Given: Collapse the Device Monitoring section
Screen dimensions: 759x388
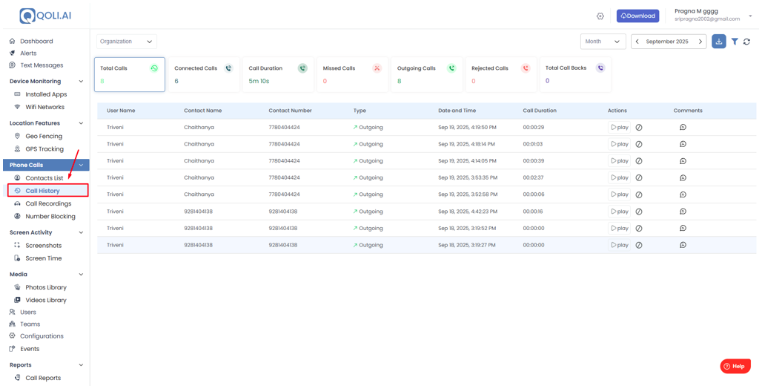Looking at the screenshot, I should click(81, 81).
